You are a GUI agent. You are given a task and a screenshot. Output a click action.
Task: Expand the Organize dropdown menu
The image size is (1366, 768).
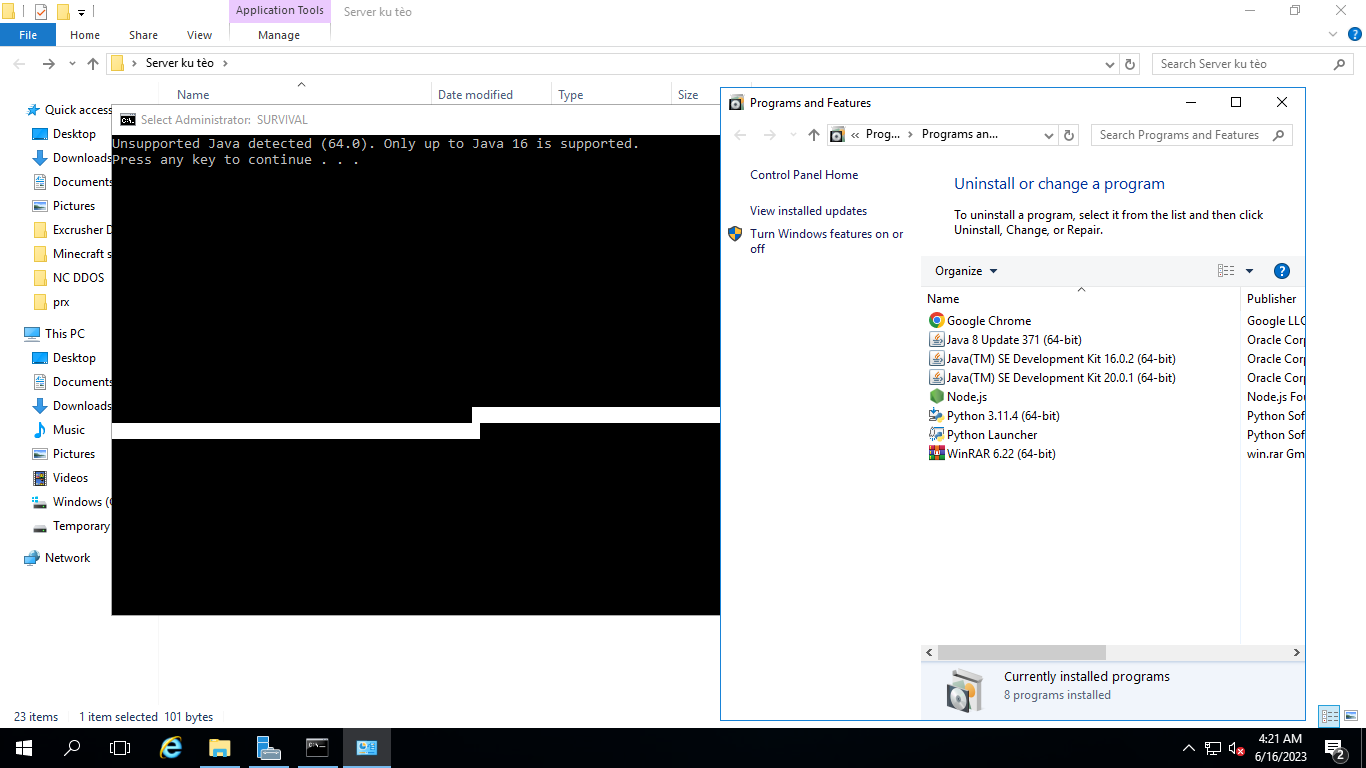click(966, 271)
